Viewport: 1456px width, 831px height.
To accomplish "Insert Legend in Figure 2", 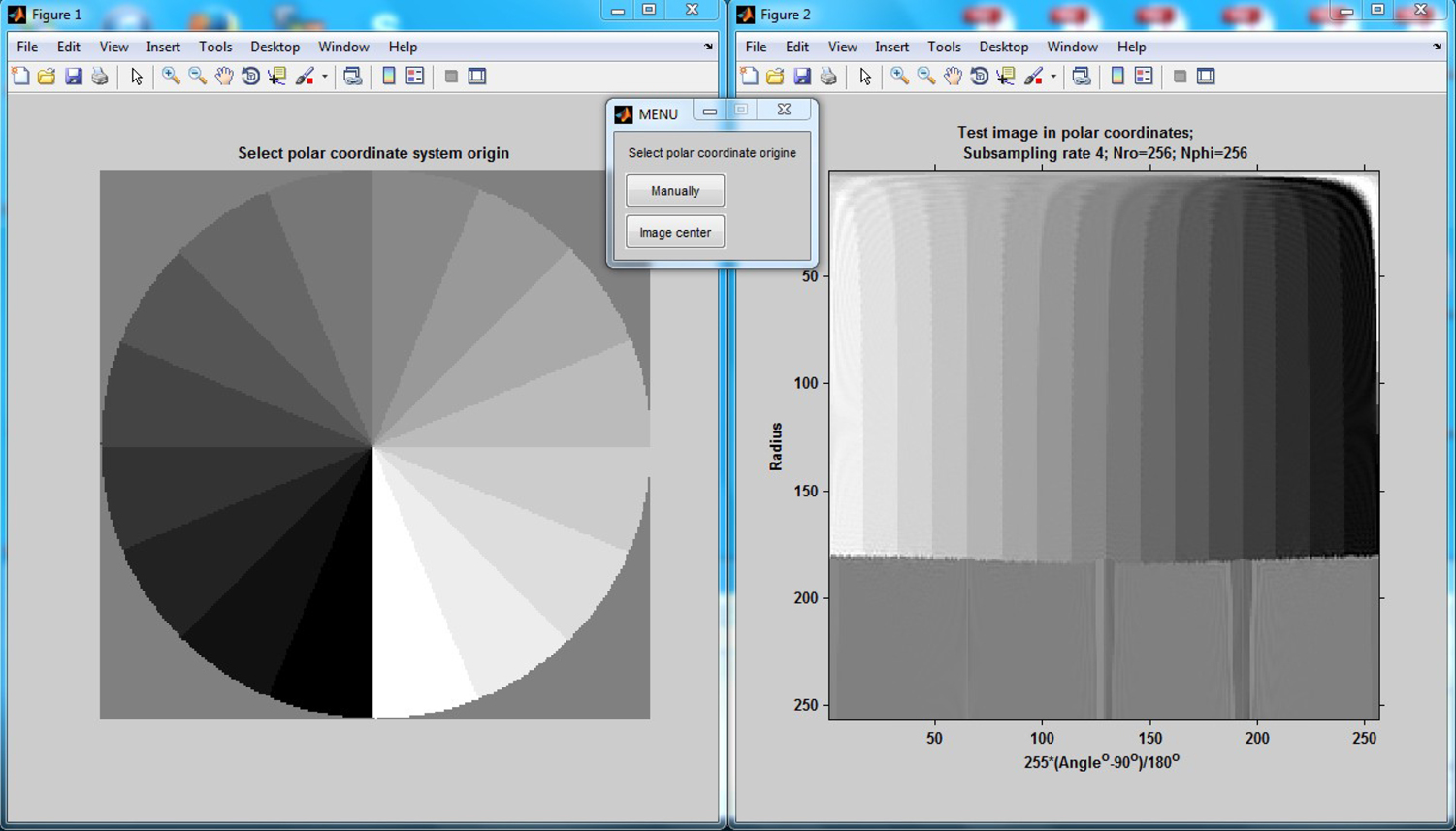I will (x=1144, y=77).
